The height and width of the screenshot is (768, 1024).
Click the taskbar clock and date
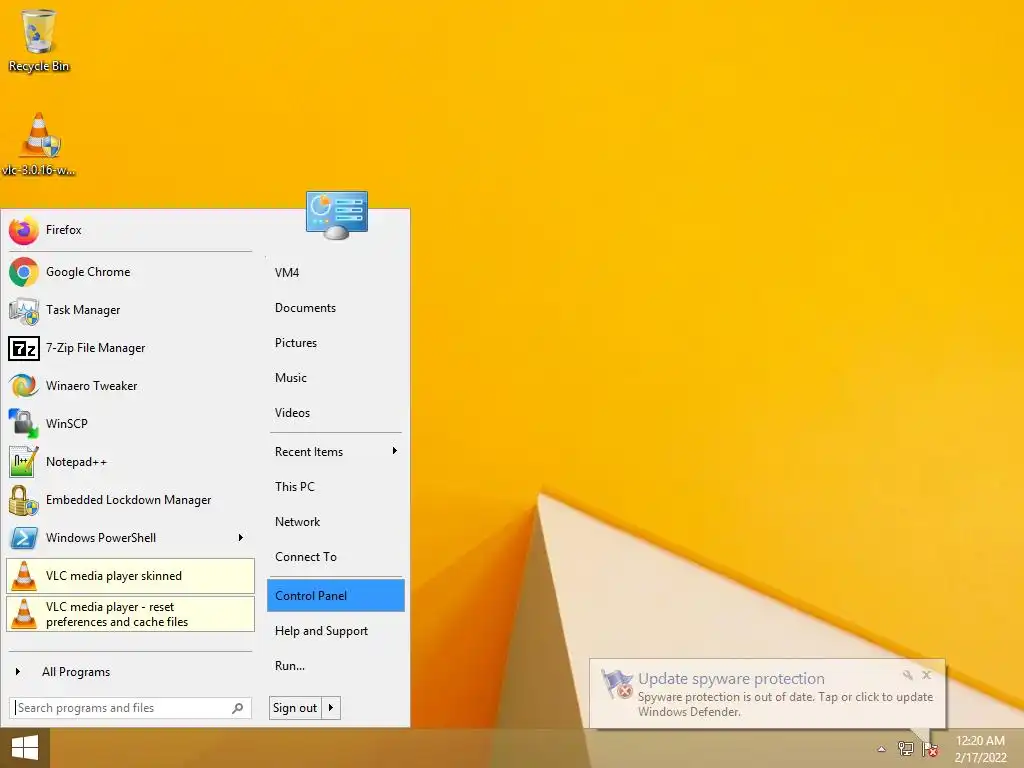980,749
